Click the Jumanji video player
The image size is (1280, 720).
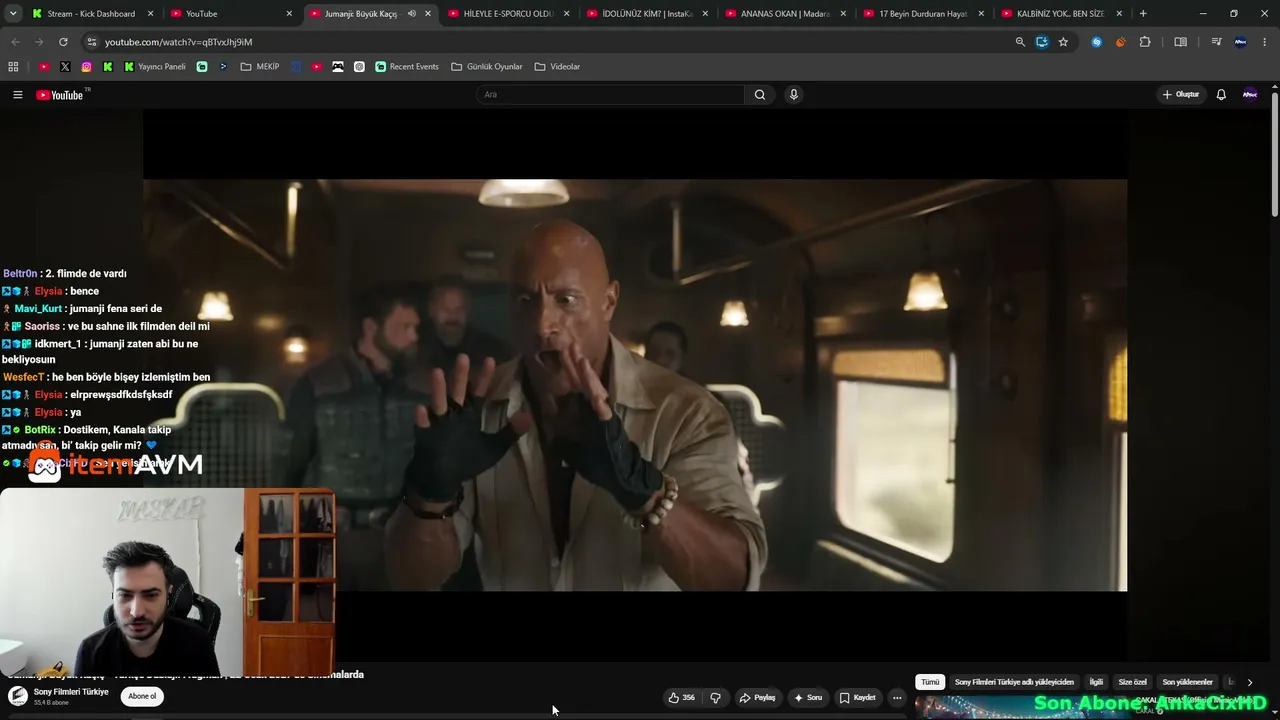[x=635, y=385]
